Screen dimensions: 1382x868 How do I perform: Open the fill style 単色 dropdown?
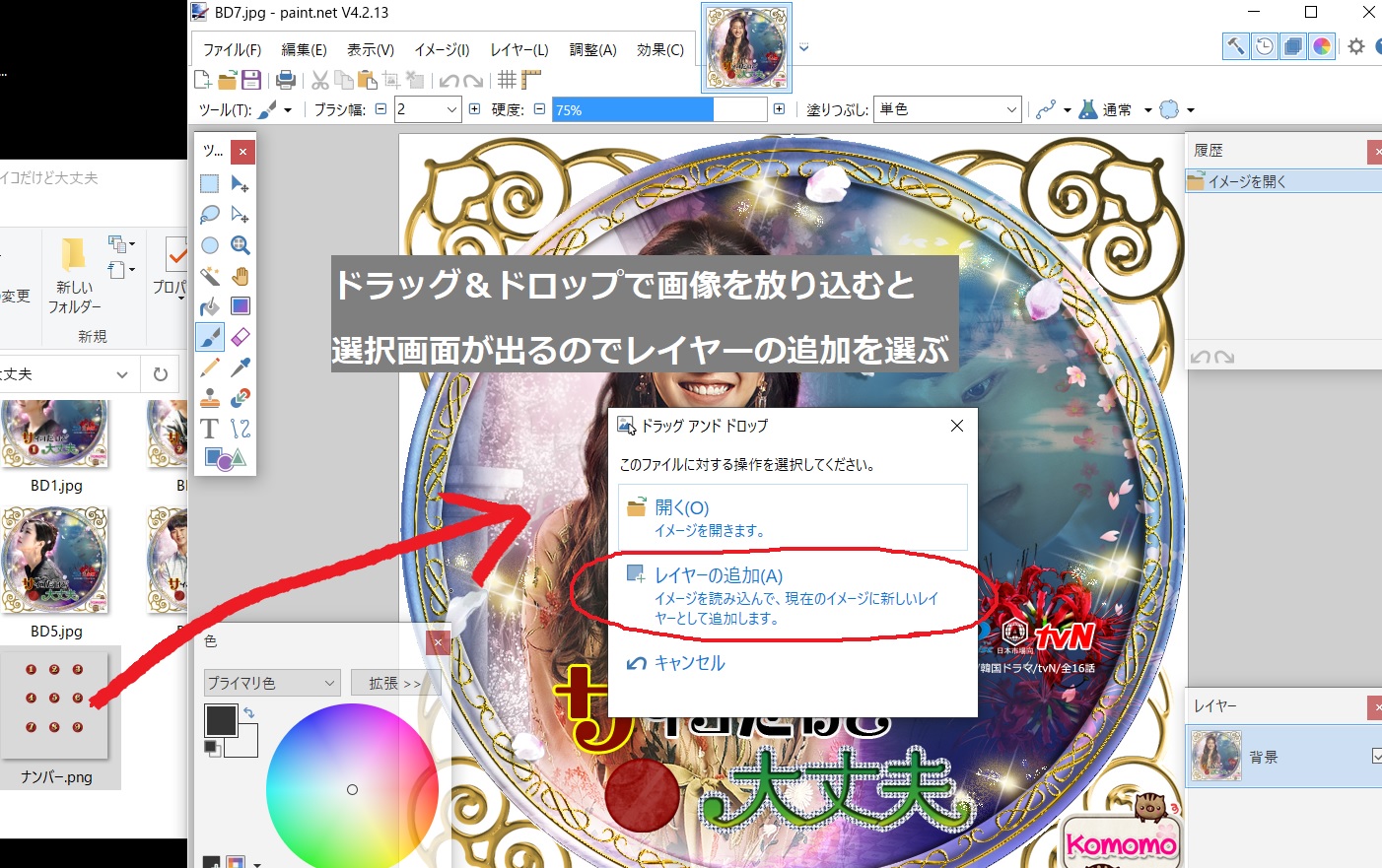click(948, 109)
